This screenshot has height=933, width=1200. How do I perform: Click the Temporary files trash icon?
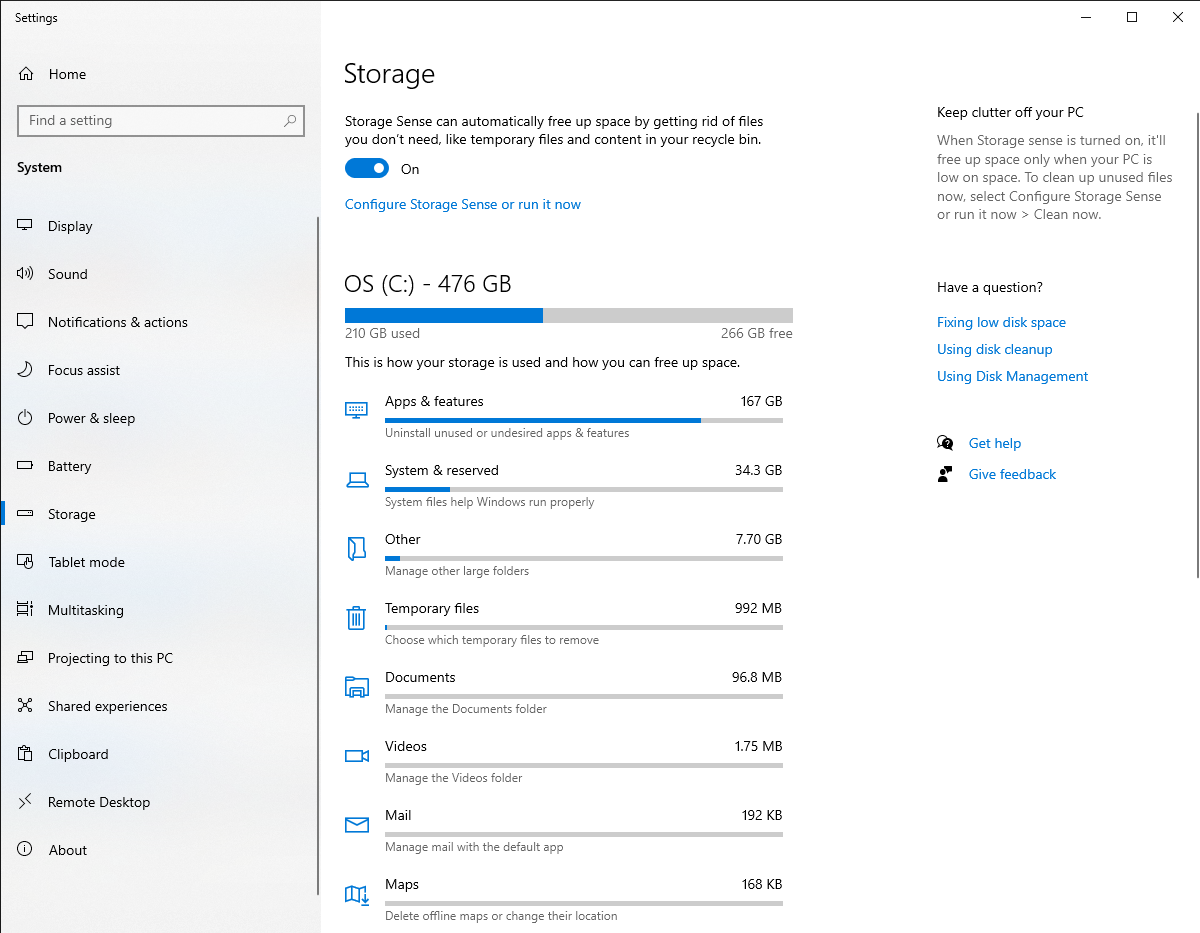click(356, 617)
